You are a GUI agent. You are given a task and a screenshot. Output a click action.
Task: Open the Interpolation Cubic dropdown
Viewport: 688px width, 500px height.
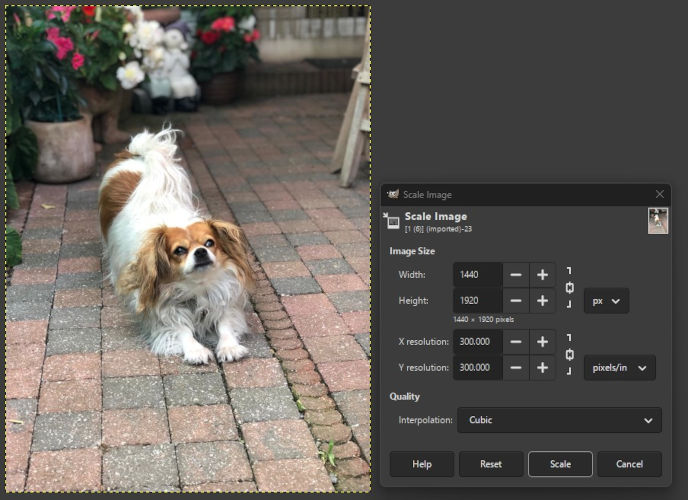pos(559,420)
